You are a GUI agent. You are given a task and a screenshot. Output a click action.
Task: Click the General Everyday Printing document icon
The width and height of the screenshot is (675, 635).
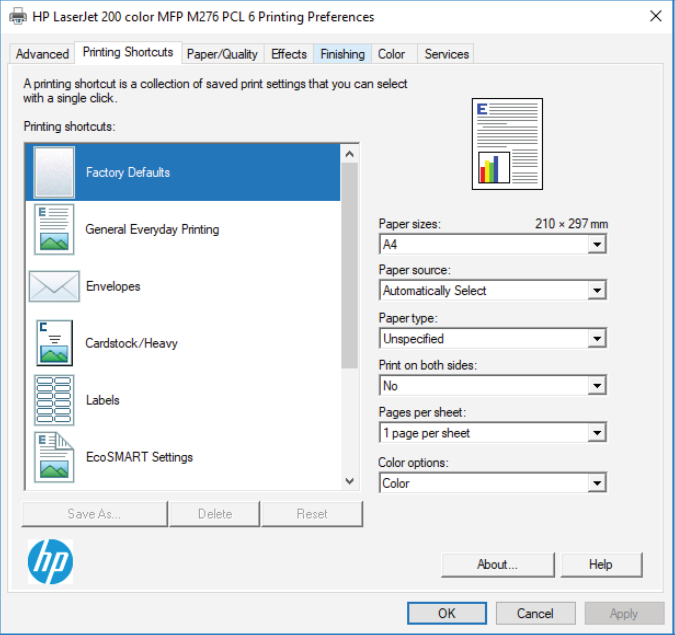point(54,229)
